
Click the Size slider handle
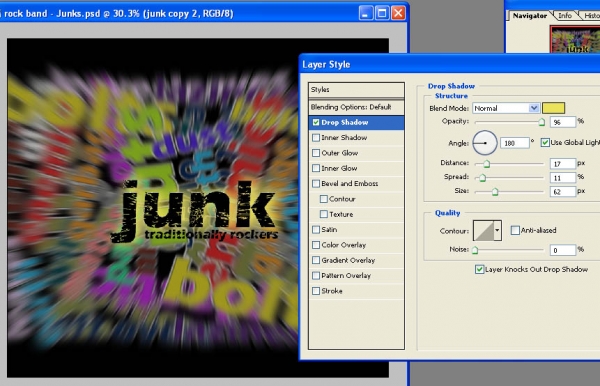tap(495, 192)
